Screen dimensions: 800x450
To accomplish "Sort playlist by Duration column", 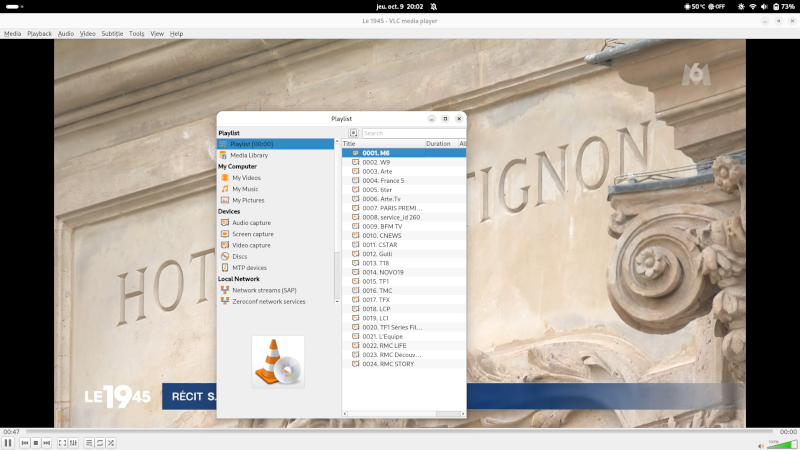I will 442,144.
